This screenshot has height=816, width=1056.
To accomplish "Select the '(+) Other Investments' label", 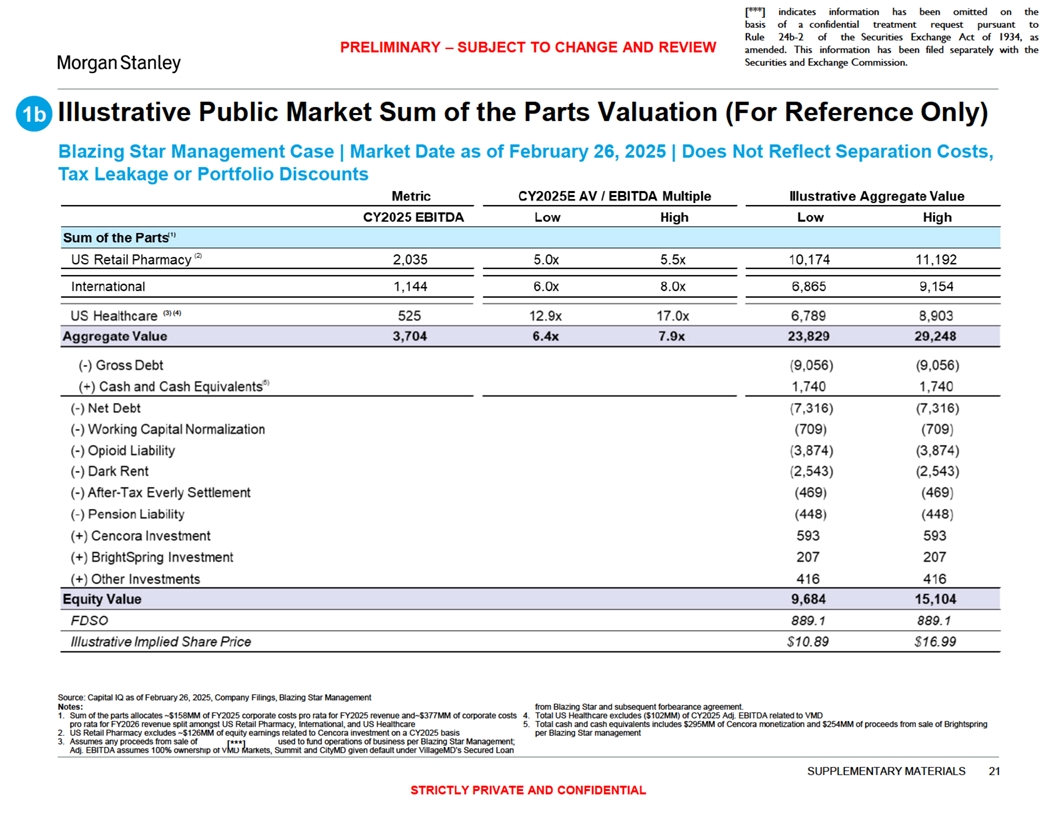I will 135,579.
